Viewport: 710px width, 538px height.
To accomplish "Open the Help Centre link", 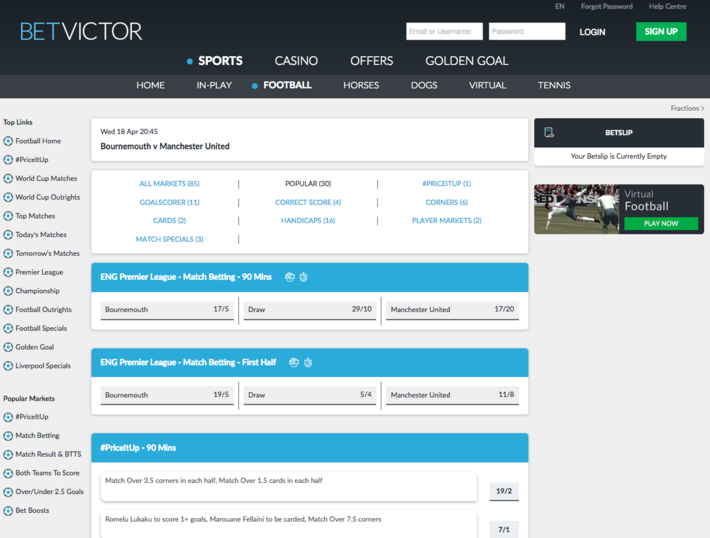I will click(x=667, y=6).
